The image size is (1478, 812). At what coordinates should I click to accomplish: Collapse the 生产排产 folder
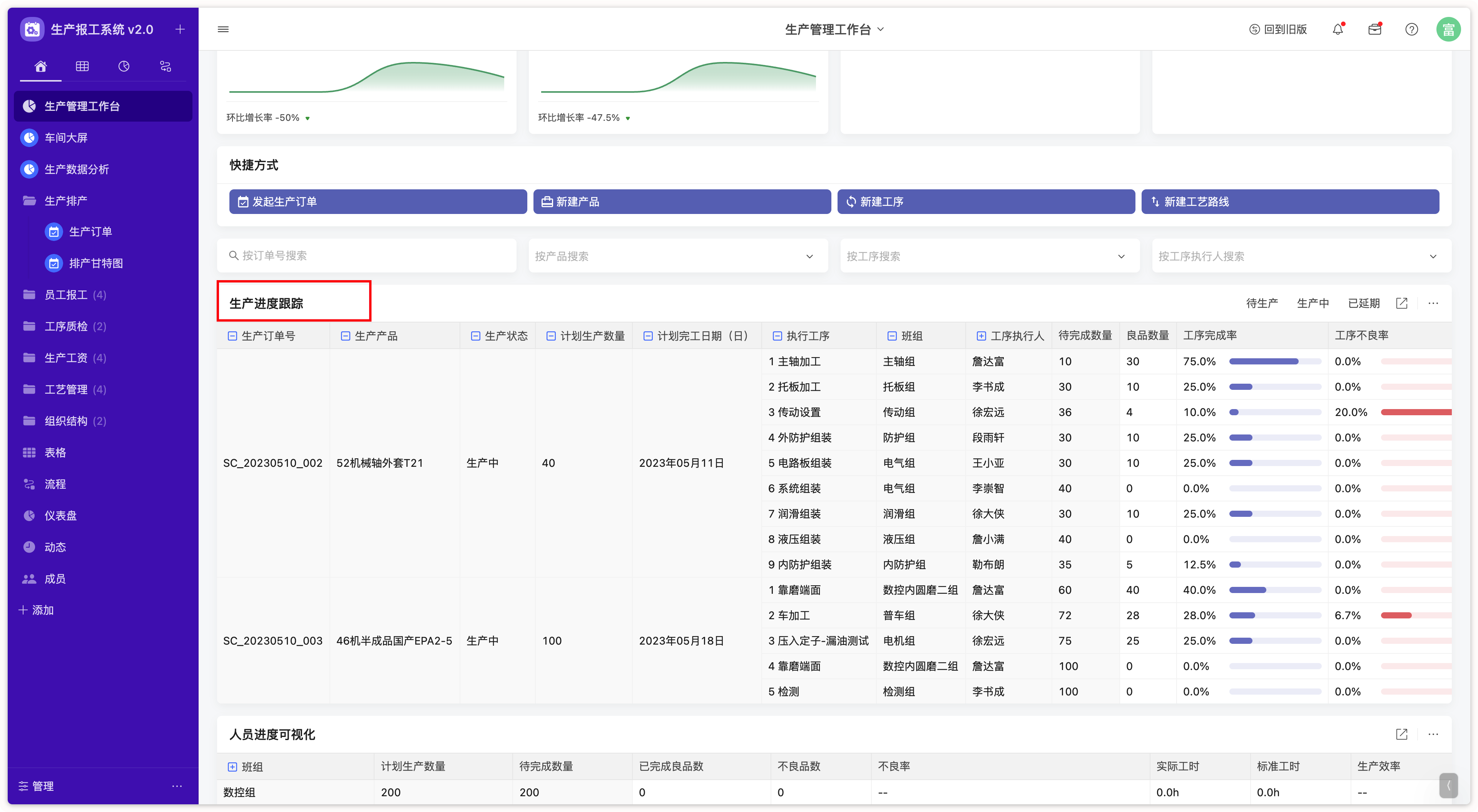103,200
